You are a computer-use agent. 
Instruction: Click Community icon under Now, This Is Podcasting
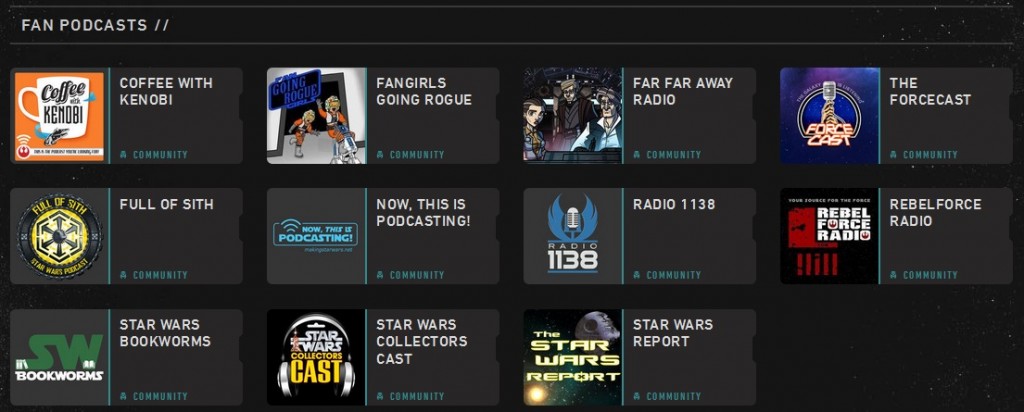380,276
